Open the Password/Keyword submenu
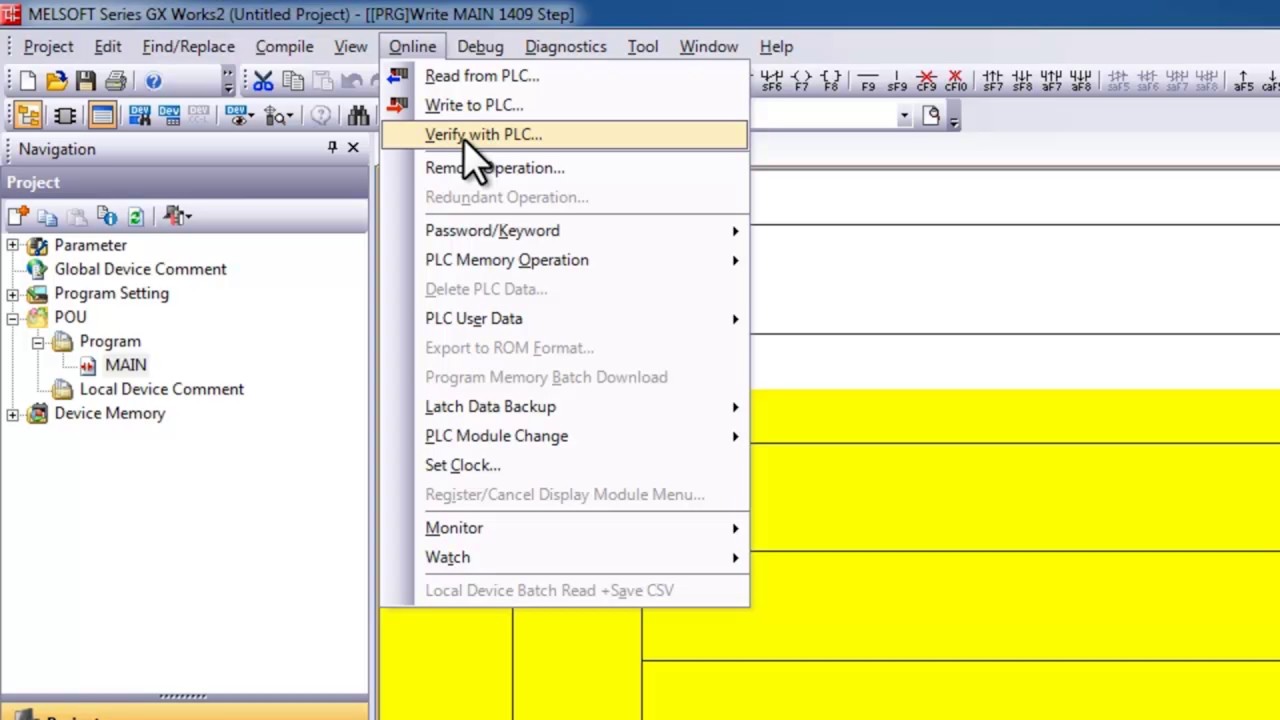This screenshot has height=720, width=1280. 564,230
